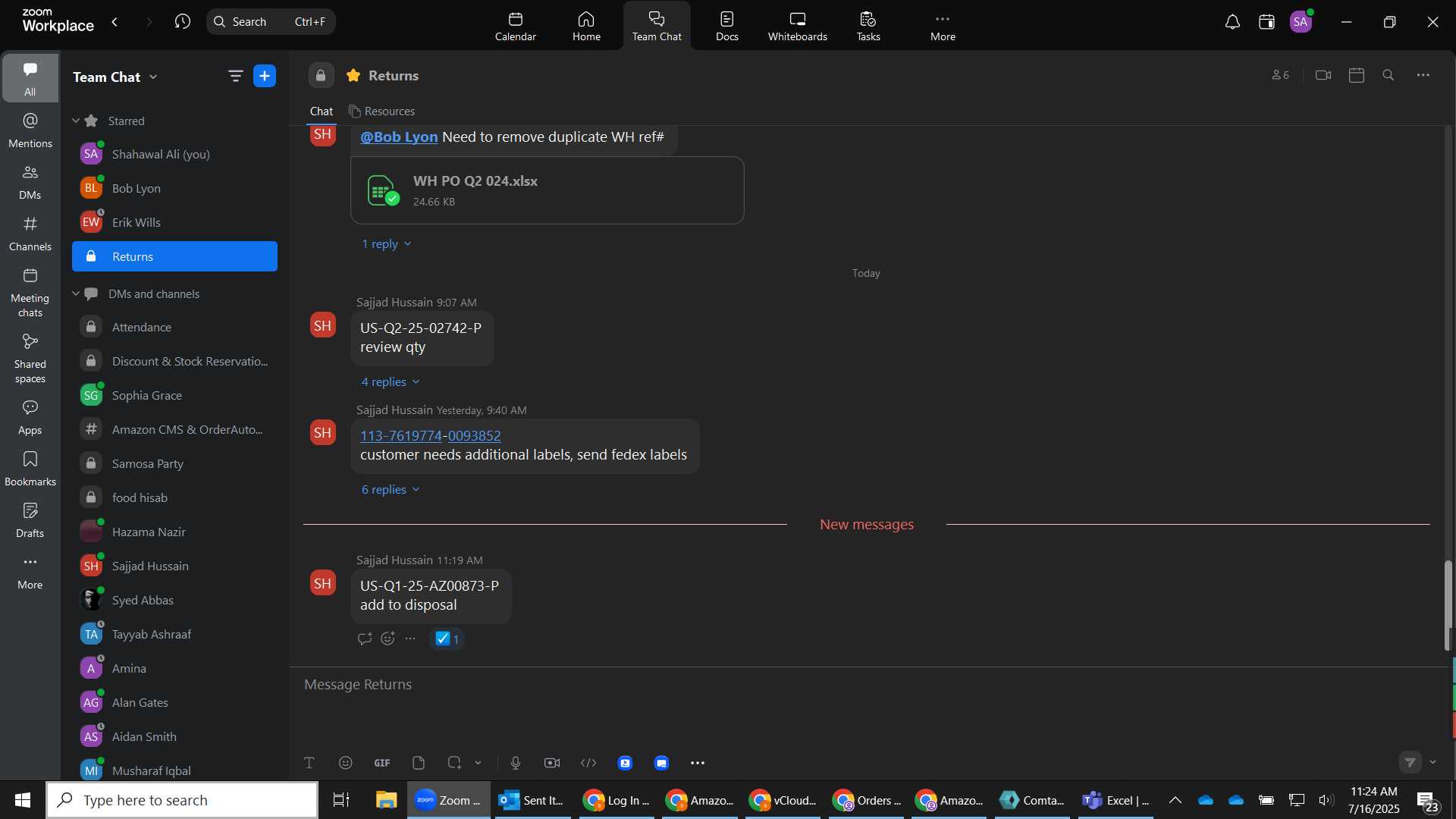Open the DMs sidebar section
This screenshot has height=819, width=1456.
point(30,182)
